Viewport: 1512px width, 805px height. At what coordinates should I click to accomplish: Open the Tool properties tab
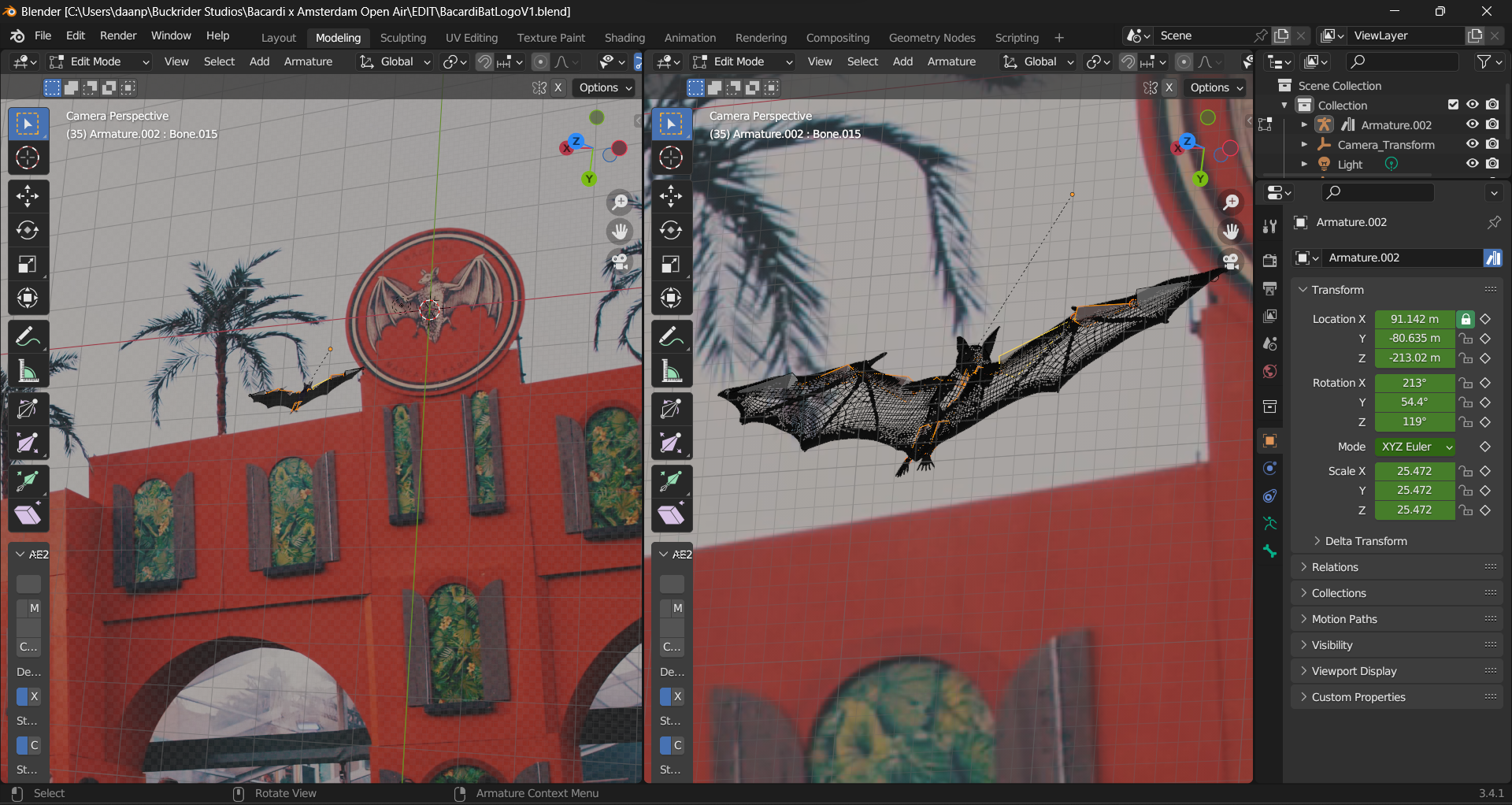click(x=1269, y=227)
